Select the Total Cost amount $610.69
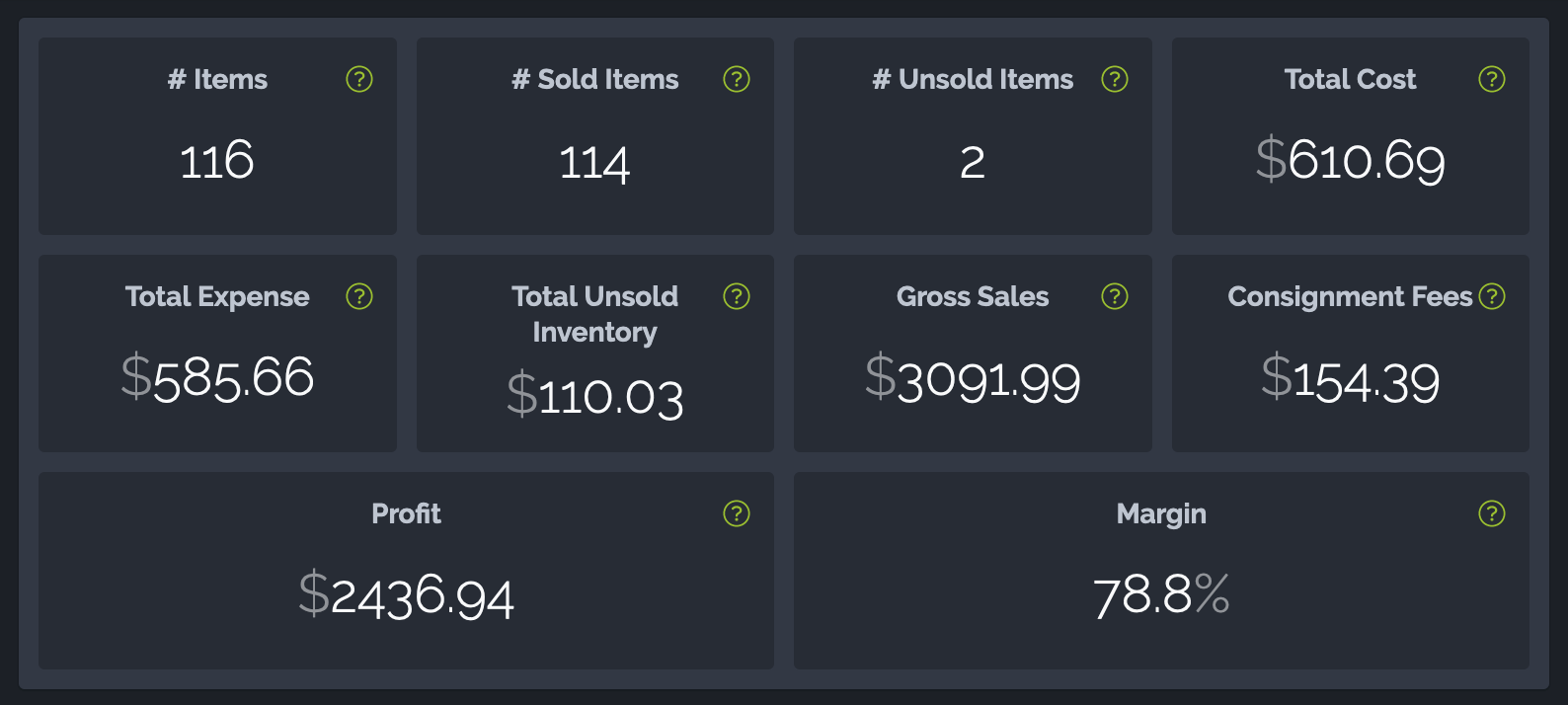This screenshot has height=705, width=1568. [1350, 160]
